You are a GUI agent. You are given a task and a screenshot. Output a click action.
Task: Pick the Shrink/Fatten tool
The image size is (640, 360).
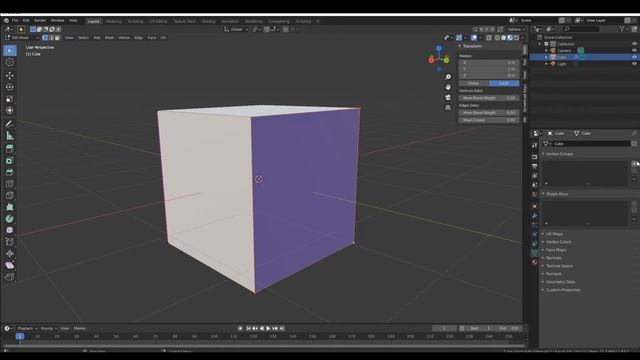point(10,253)
